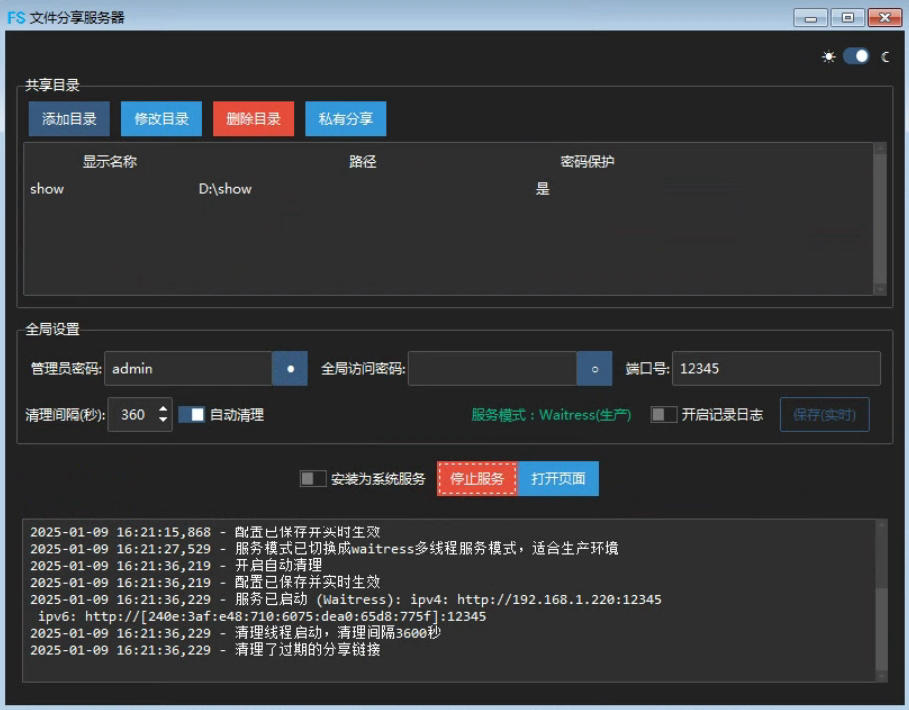Focus the 端口号 field showing 12345
909x710 pixels.
[776, 369]
